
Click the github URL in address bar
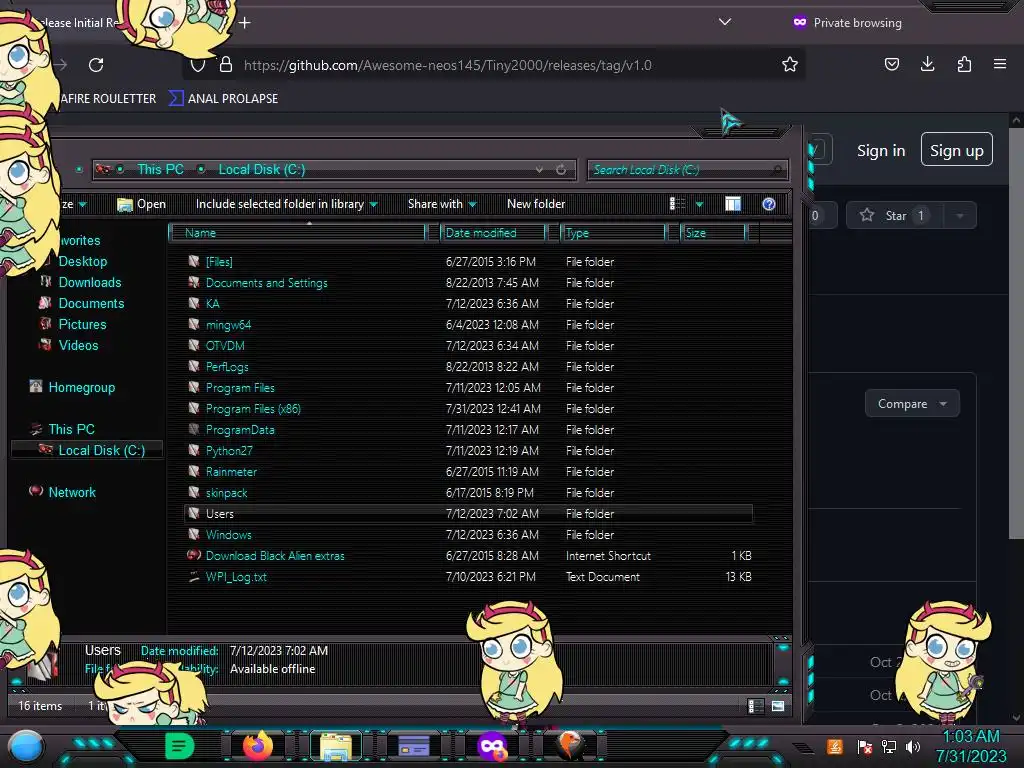pos(447,65)
